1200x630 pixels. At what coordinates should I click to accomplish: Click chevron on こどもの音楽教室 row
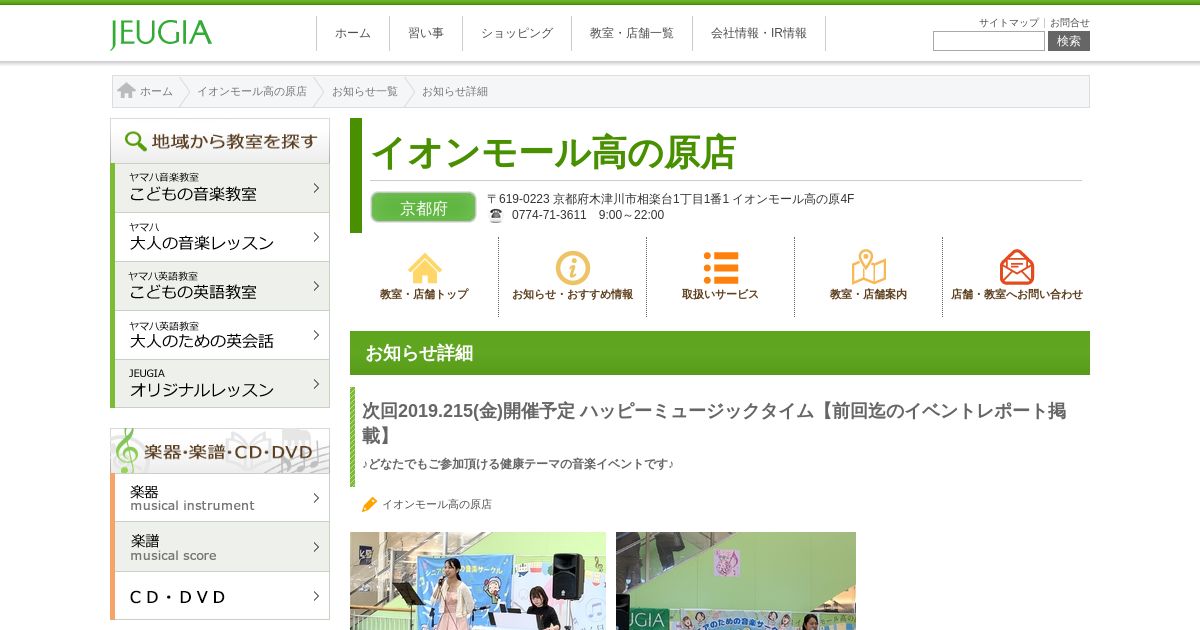pyautogui.click(x=316, y=188)
